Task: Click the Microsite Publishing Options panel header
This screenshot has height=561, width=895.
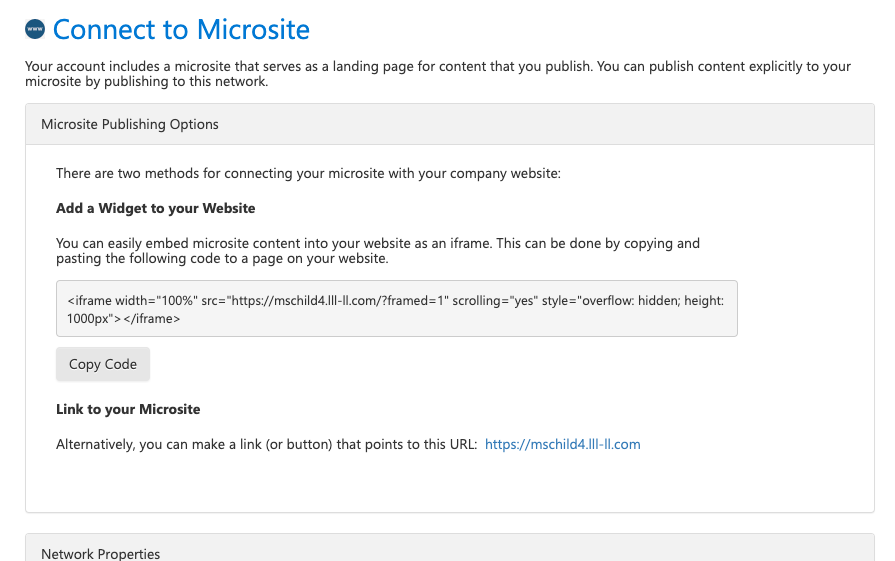Action: point(450,124)
